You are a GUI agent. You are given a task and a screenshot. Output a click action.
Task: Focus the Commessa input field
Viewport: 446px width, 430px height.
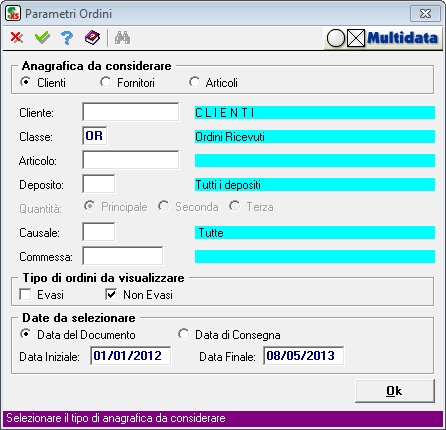click(123, 256)
